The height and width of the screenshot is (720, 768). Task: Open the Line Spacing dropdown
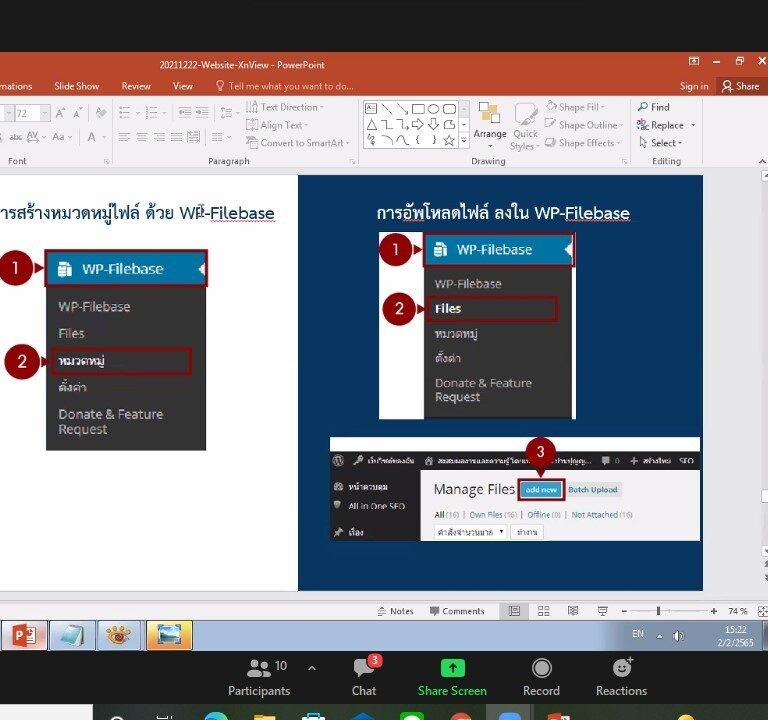(229, 113)
